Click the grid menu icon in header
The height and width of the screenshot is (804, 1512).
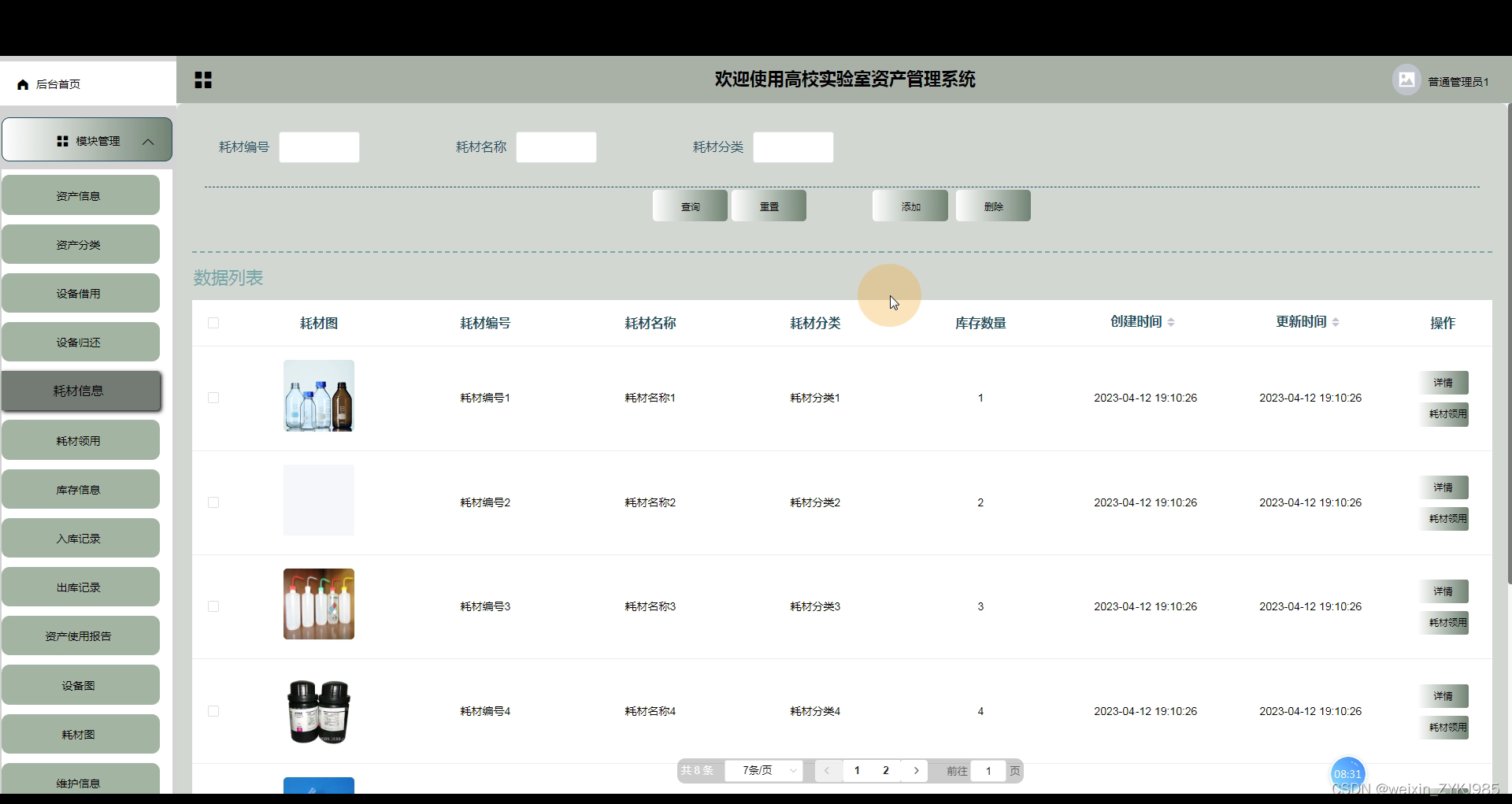click(203, 80)
